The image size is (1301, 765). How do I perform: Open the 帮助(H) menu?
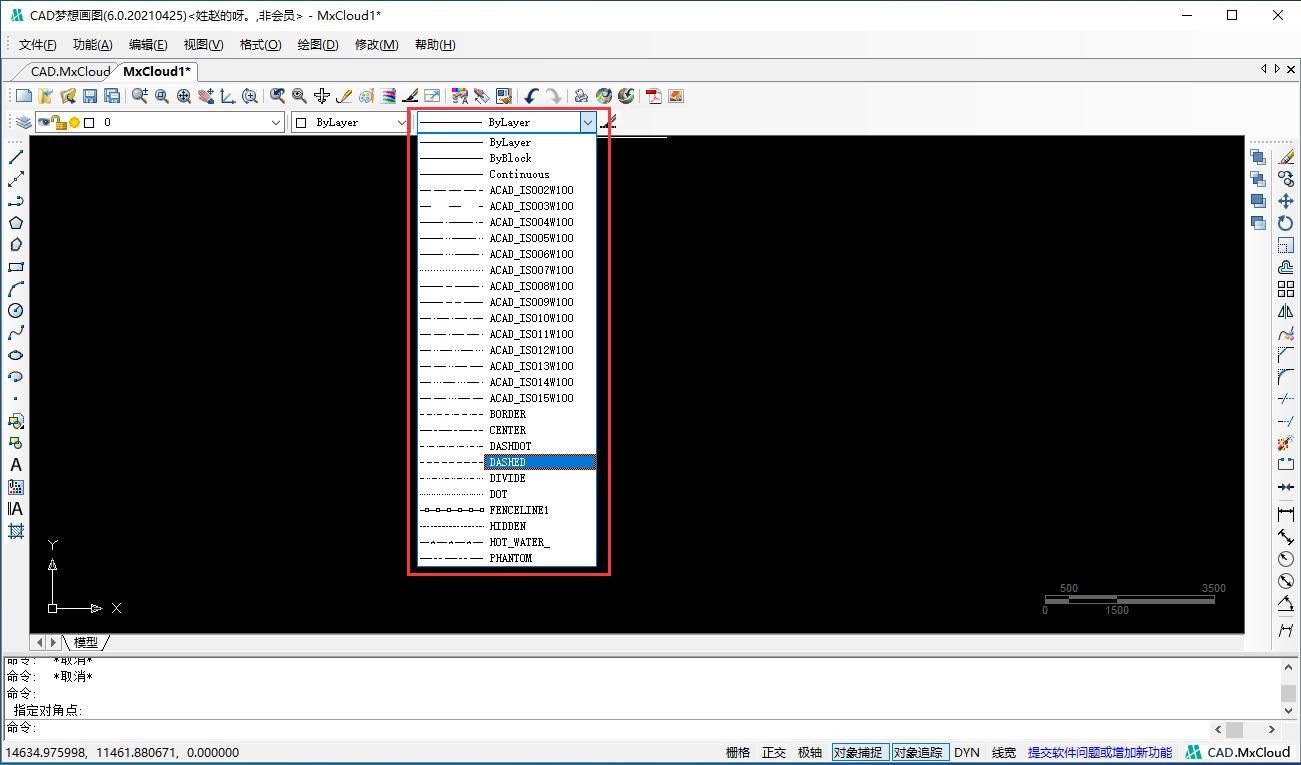coord(435,45)
